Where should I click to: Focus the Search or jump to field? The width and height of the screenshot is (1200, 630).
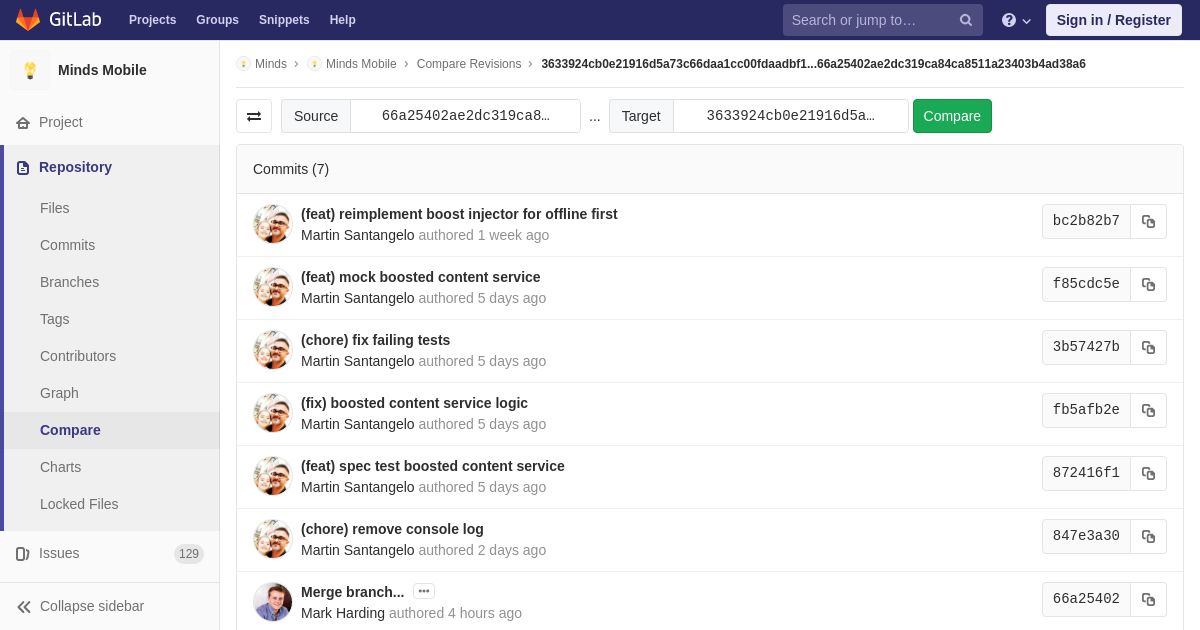pos(868,20)
